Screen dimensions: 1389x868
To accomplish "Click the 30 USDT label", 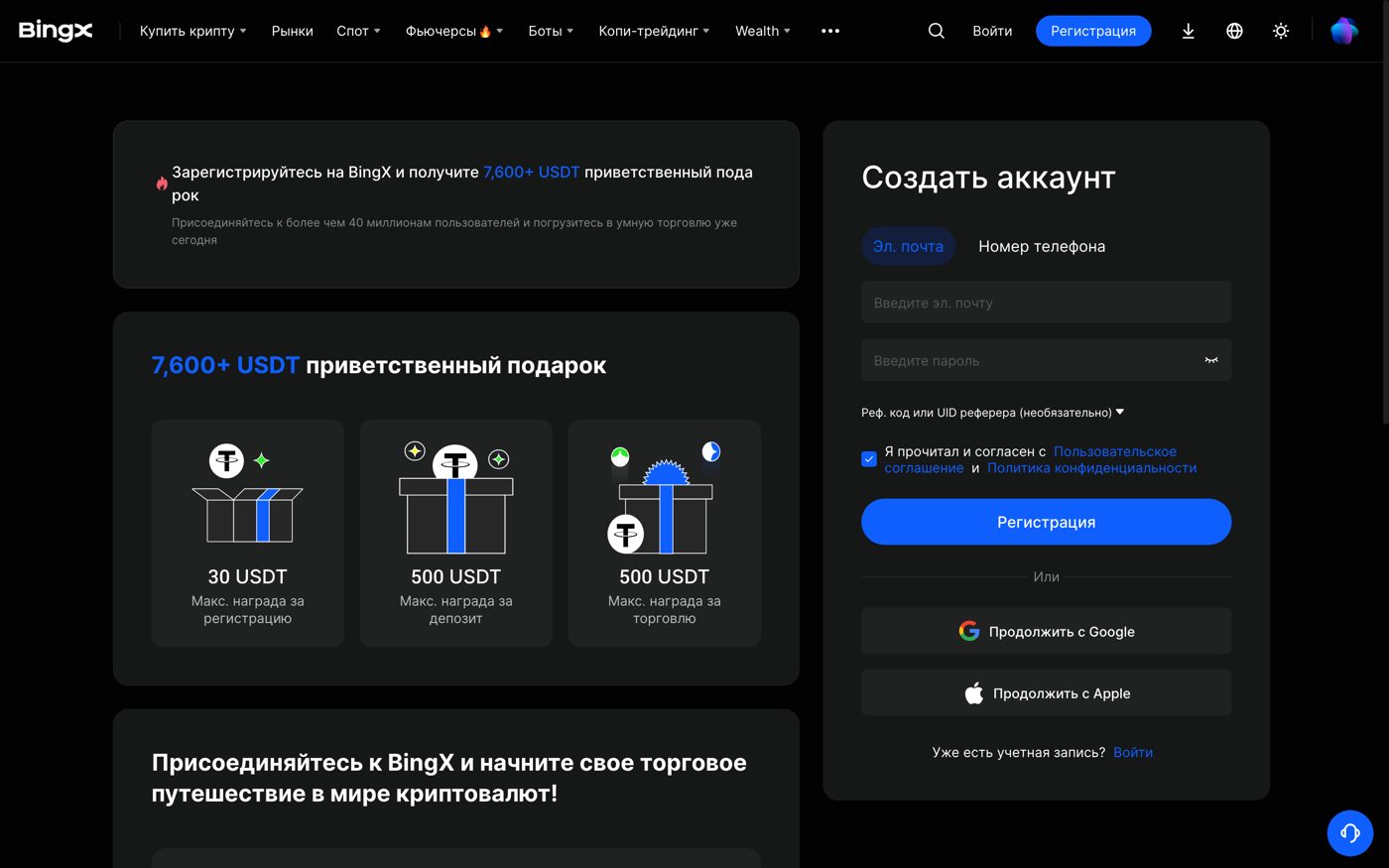I will coord(247,576).
